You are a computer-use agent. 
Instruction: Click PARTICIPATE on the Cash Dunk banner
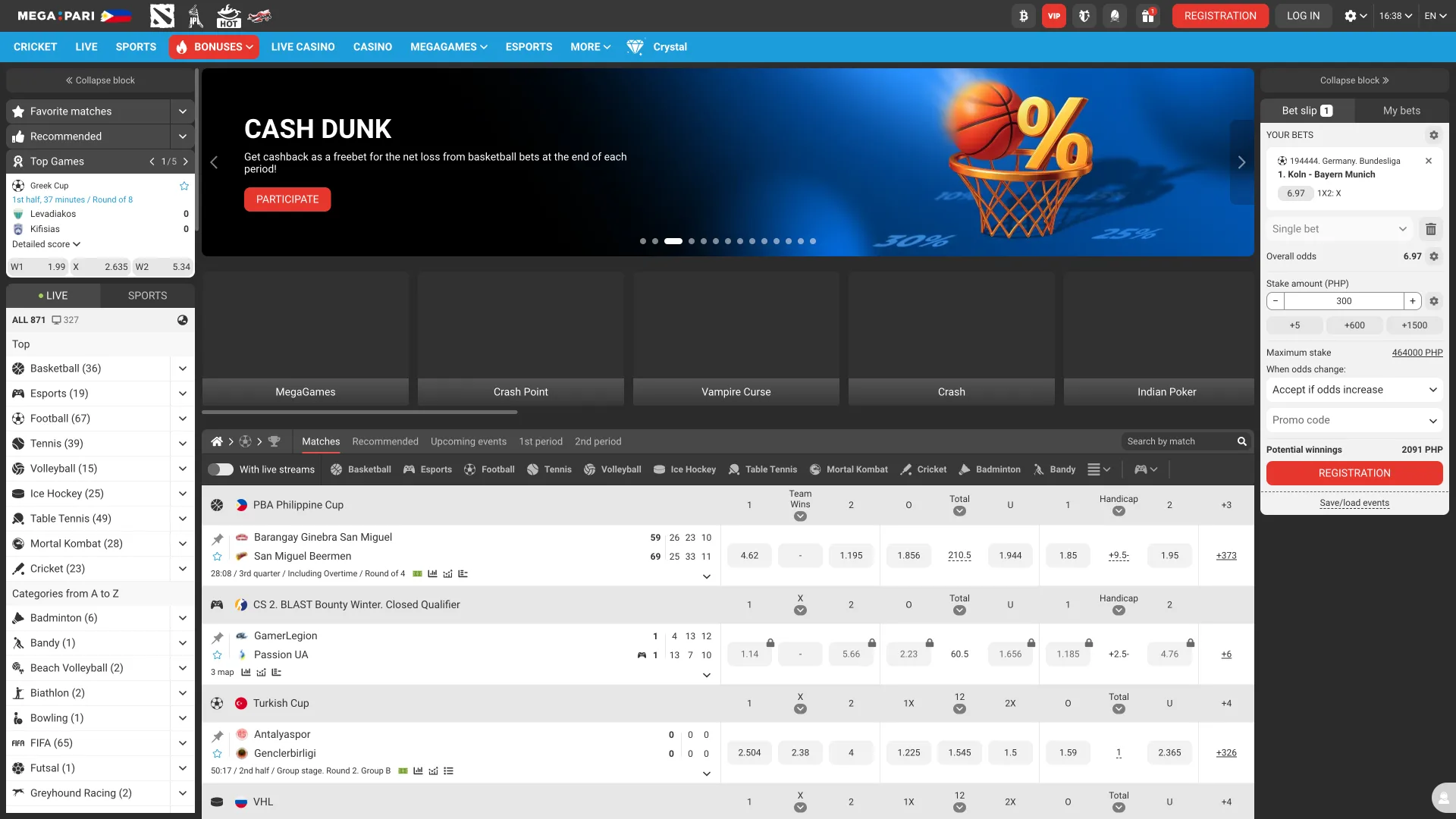click(x=287, y=199)
